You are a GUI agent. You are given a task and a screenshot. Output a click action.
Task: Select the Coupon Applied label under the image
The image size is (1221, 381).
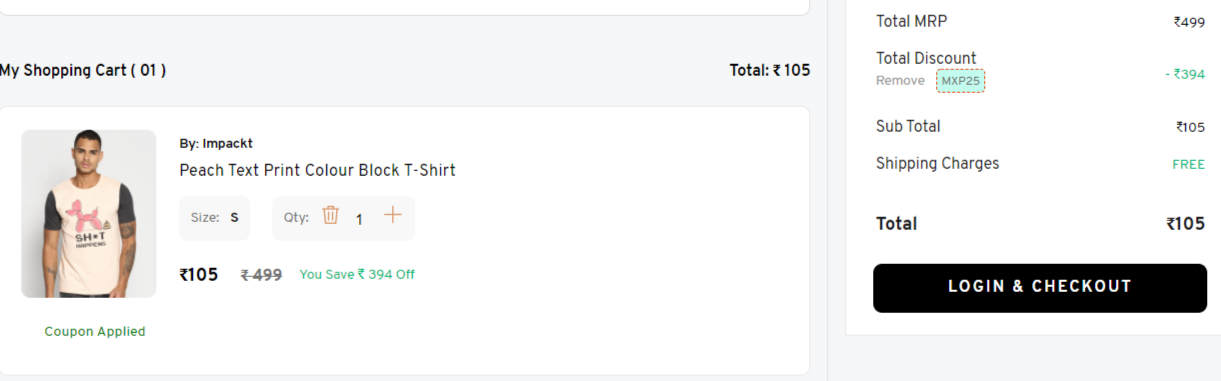pyautogui.click(x=95, y=331)
